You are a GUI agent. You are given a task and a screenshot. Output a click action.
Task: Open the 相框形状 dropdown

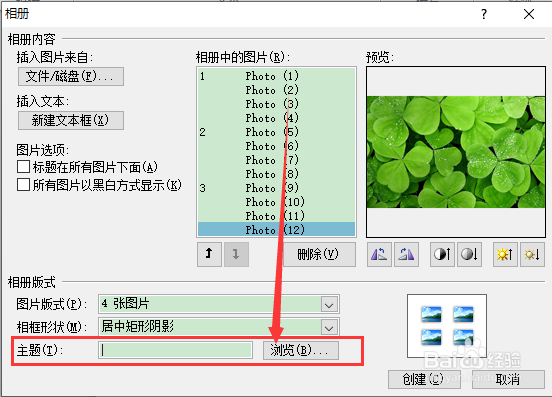coord(329,327)
